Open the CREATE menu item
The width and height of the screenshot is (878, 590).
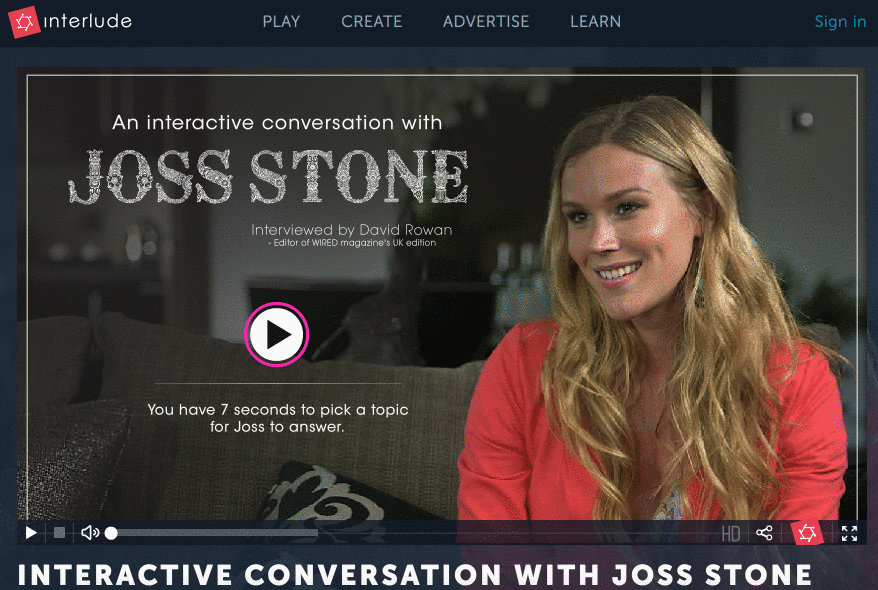click(371, 21)
